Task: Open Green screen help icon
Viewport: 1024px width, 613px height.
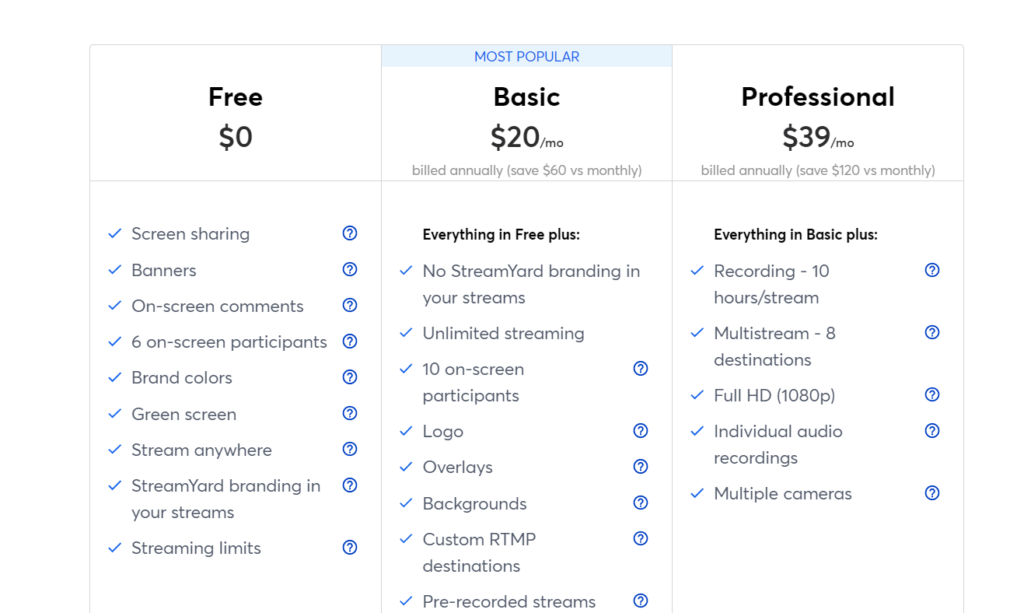Action: point(350,413)
